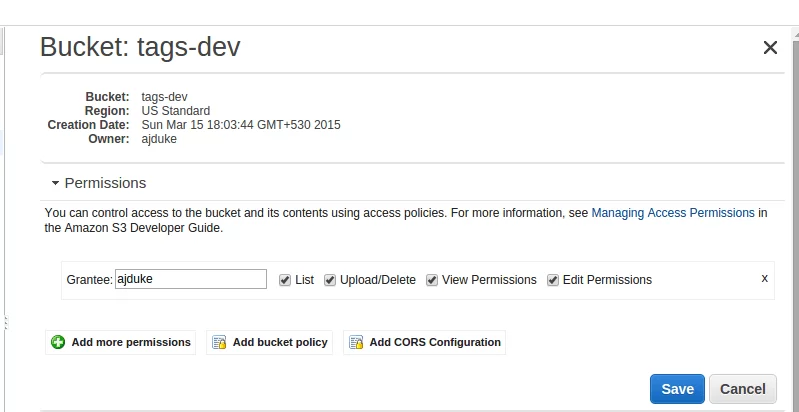This screenshot has height=412, width=799.
Task: Toggle the List permission checkbox
Action: click(285, 280)
